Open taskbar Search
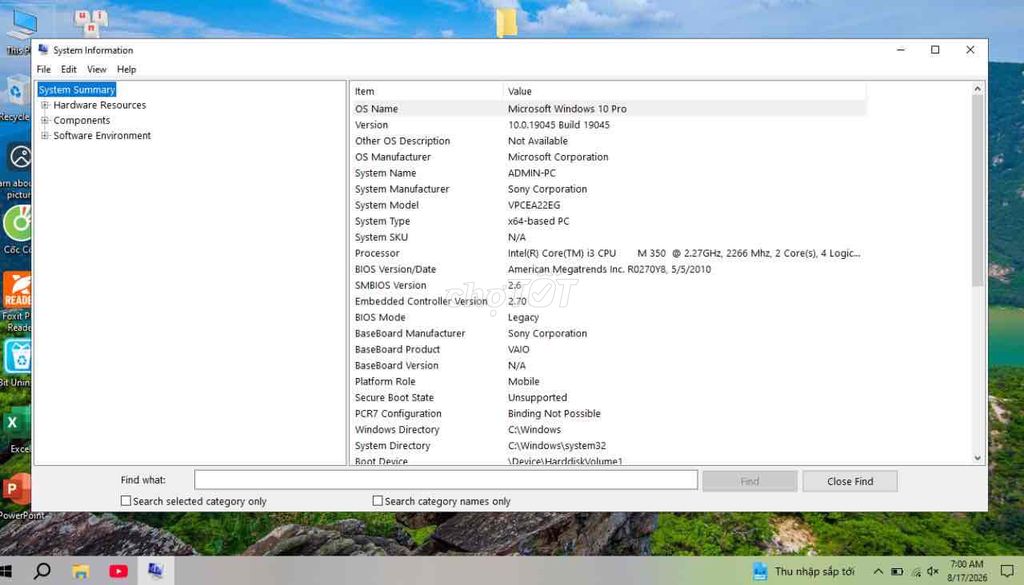Viewport: 1024px width, 585px height. click(42, 571)
